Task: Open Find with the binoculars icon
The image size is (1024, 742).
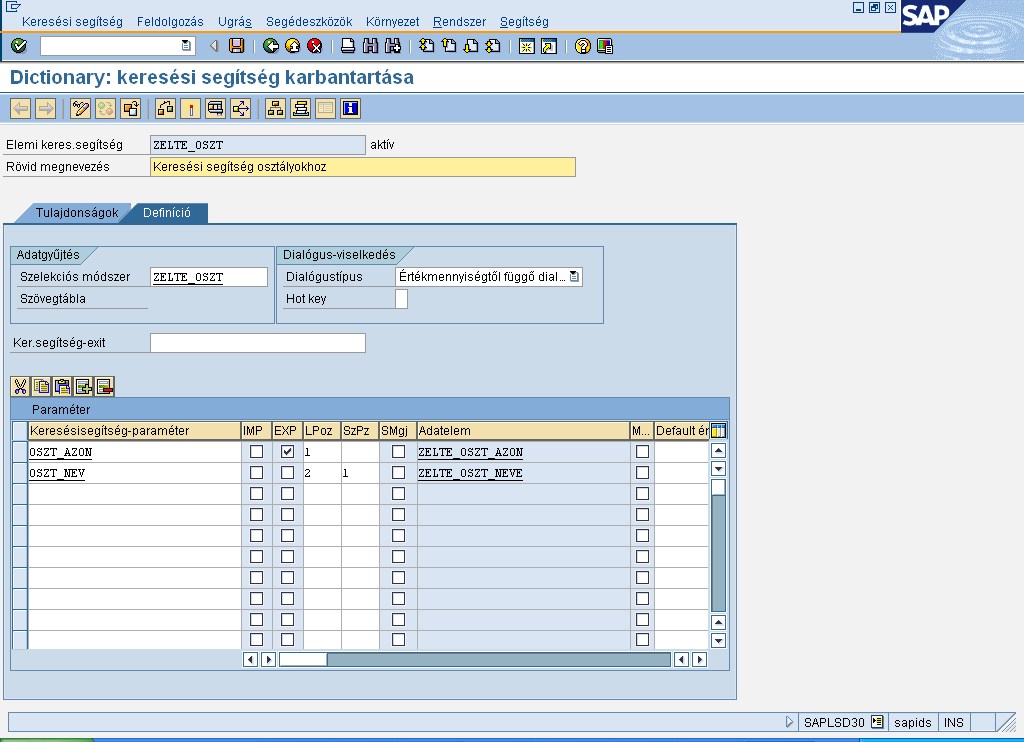Action: 370,46
